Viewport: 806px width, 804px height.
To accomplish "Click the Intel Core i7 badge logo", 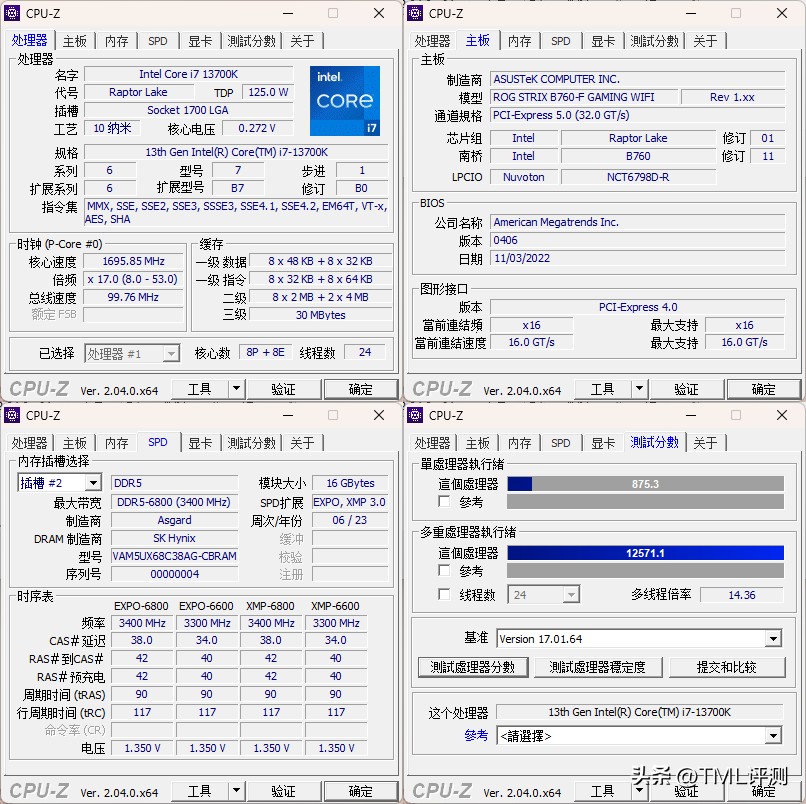I will 345,101.
